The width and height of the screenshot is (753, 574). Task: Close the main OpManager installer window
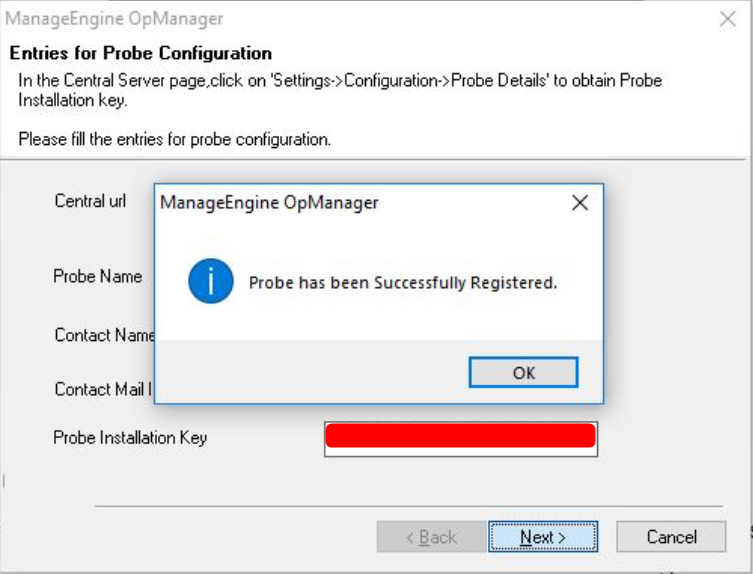(728, 19)
